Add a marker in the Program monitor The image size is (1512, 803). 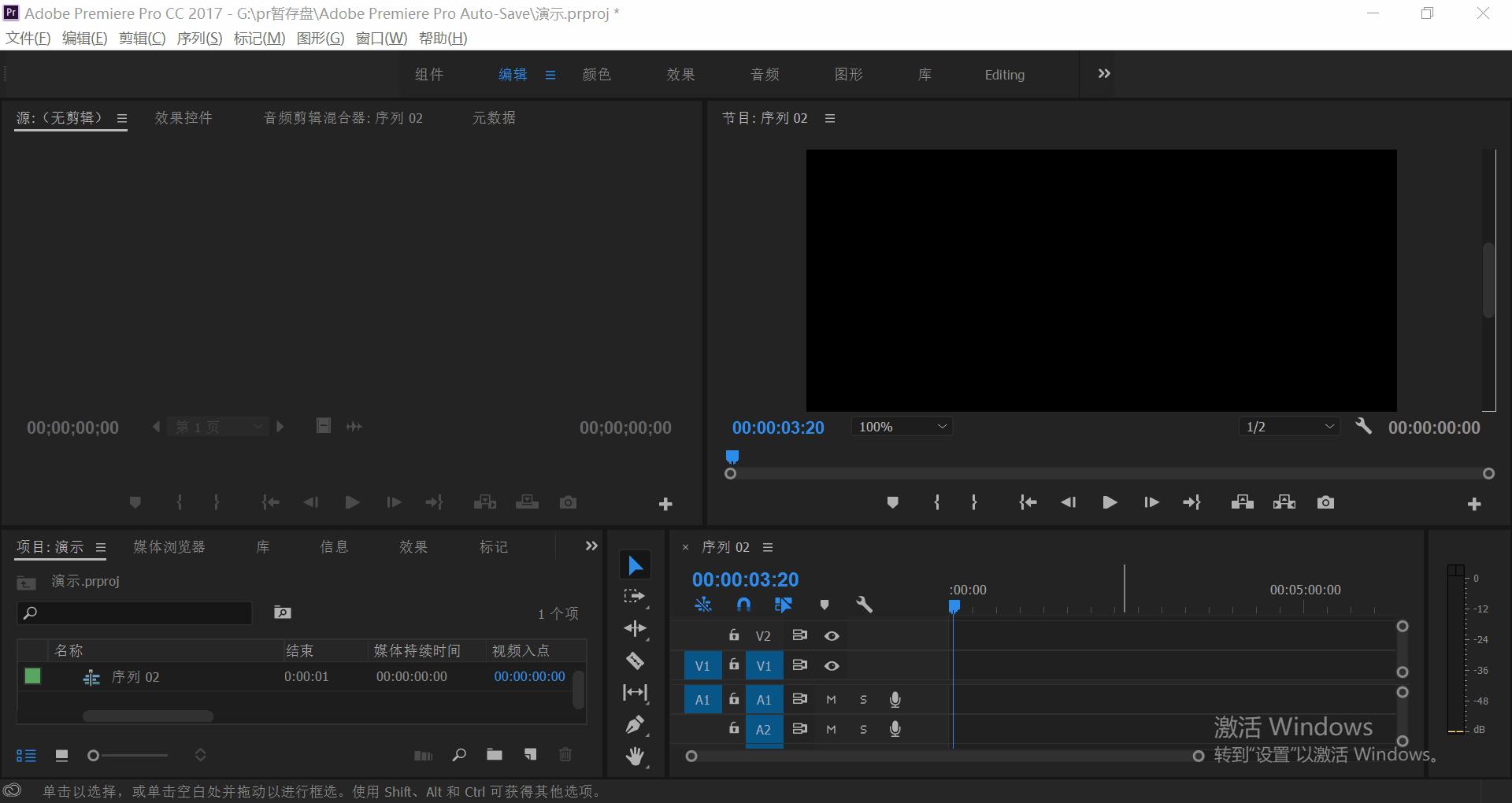892,502
